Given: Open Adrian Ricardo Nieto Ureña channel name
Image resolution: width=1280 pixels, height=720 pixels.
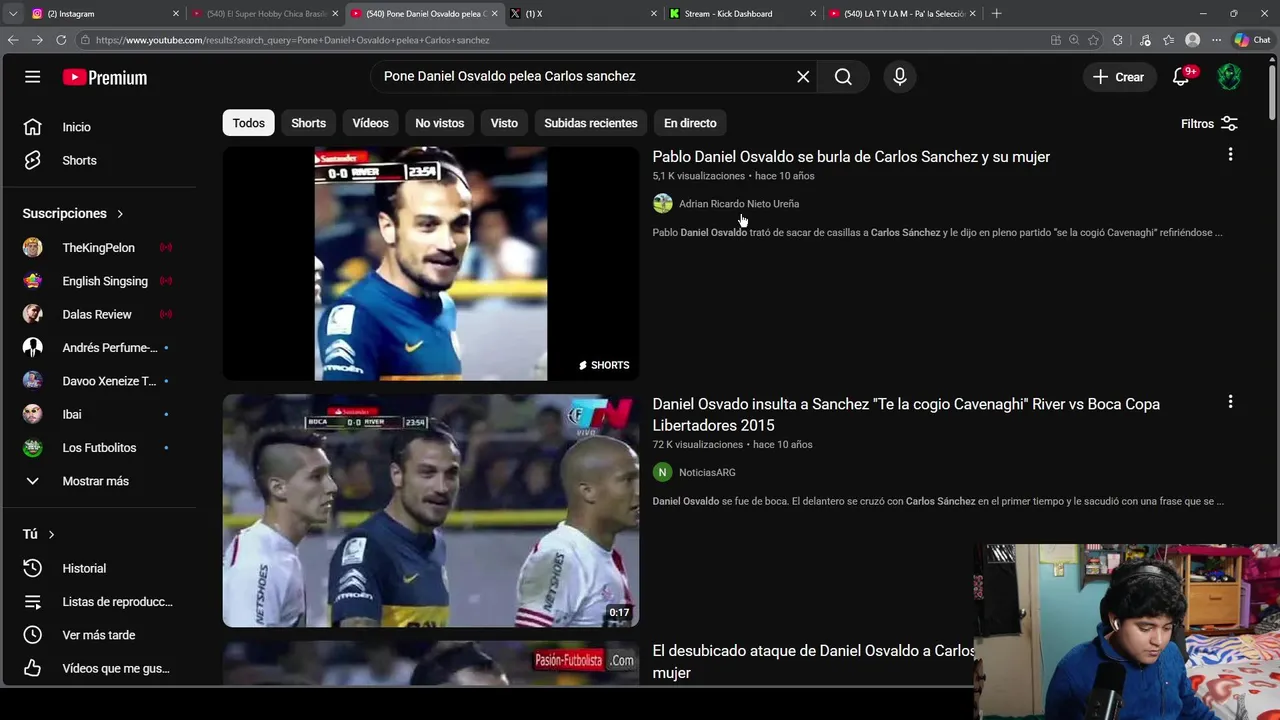Looking at the screenshot, I should [739, 204].
